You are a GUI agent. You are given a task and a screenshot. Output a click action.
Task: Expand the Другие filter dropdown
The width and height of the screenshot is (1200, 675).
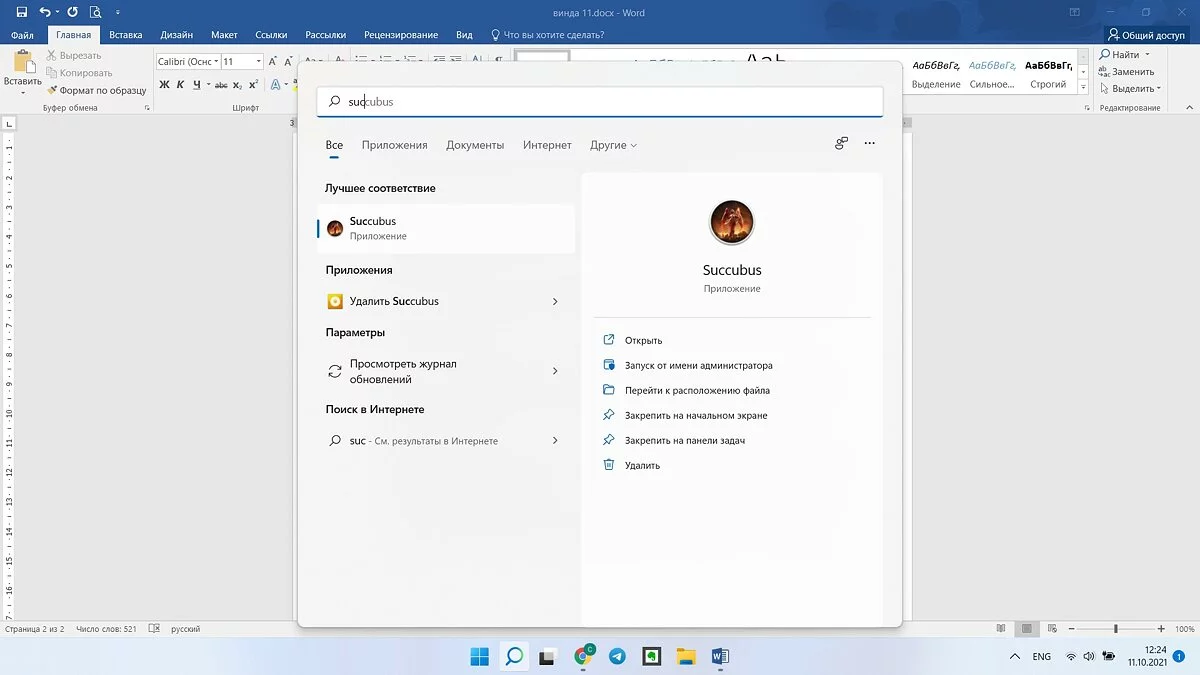(613, 145)
